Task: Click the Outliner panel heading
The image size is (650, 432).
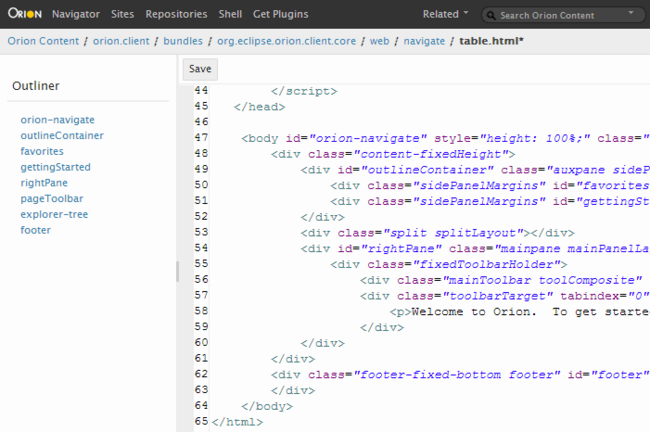Action: pyautogui.click(x=36, y=86)
